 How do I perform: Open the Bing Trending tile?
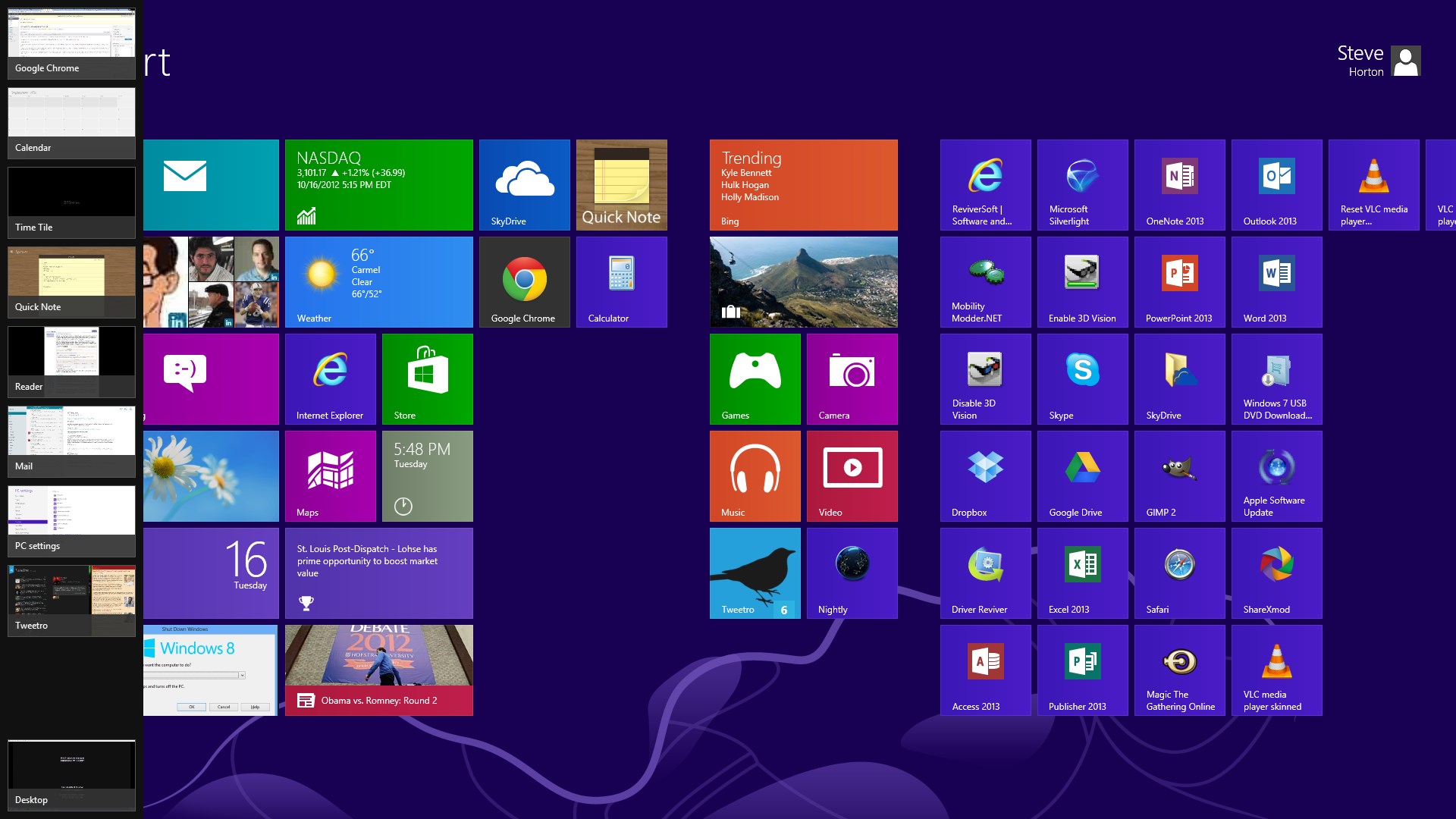point(803,185)
